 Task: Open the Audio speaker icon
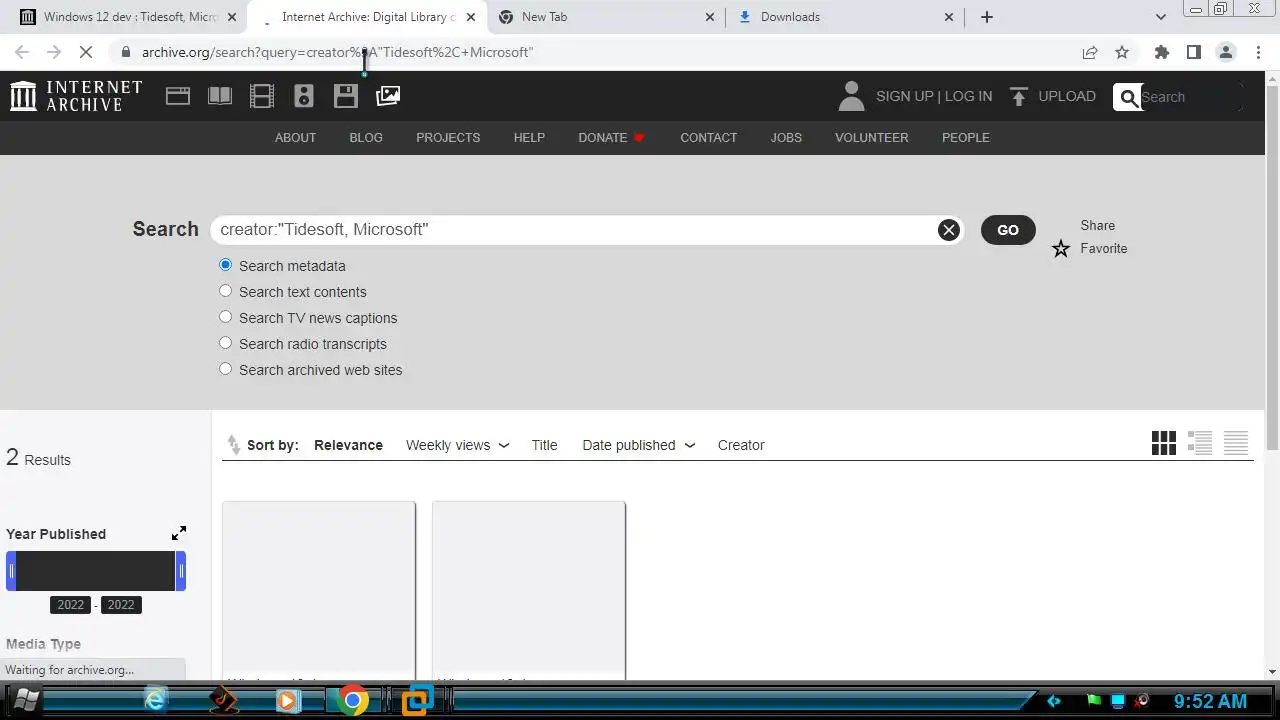coord(304,96)
